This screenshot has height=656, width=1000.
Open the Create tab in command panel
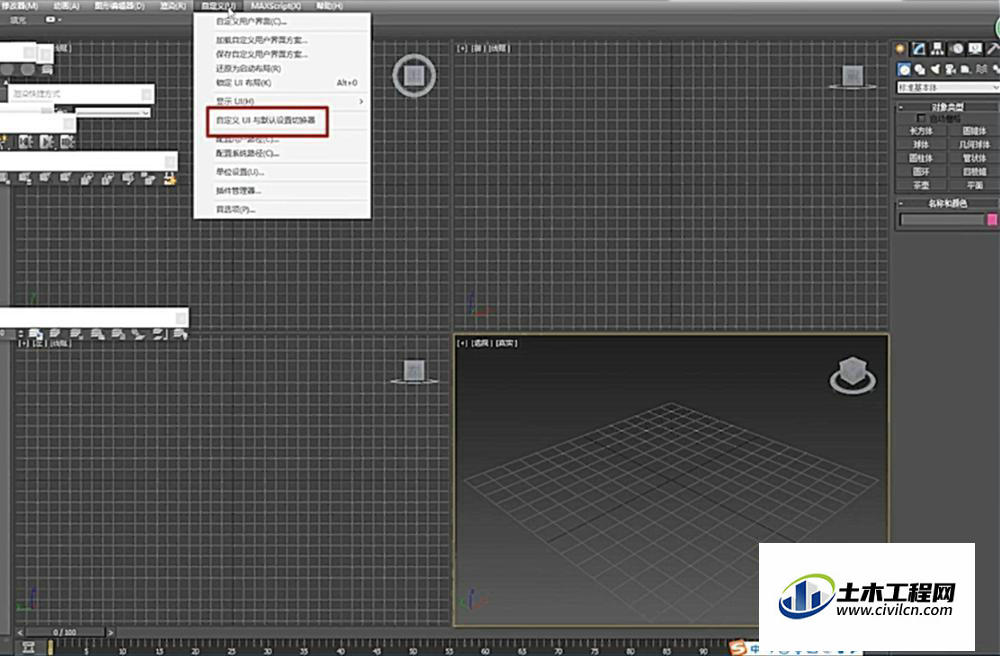[900, 49]
